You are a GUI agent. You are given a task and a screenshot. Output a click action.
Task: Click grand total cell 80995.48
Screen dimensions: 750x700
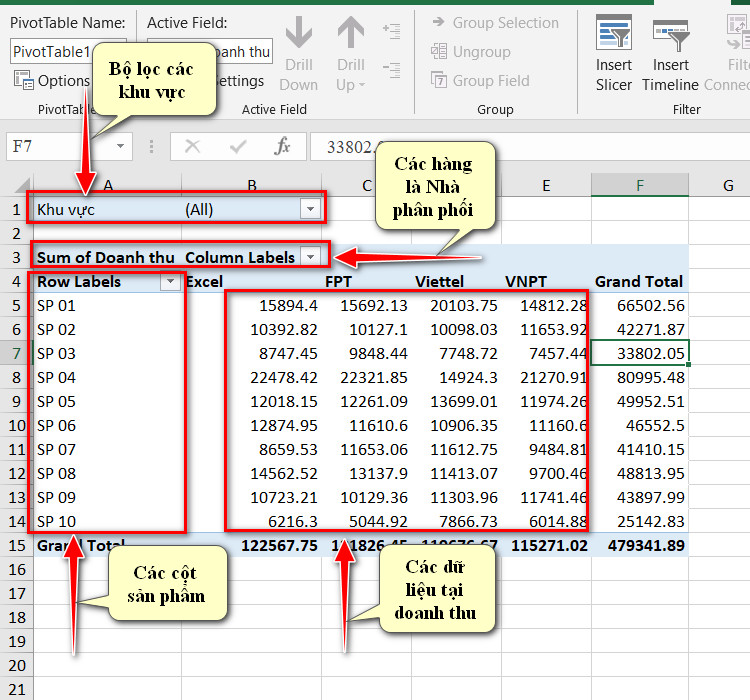tap(640, 377)
